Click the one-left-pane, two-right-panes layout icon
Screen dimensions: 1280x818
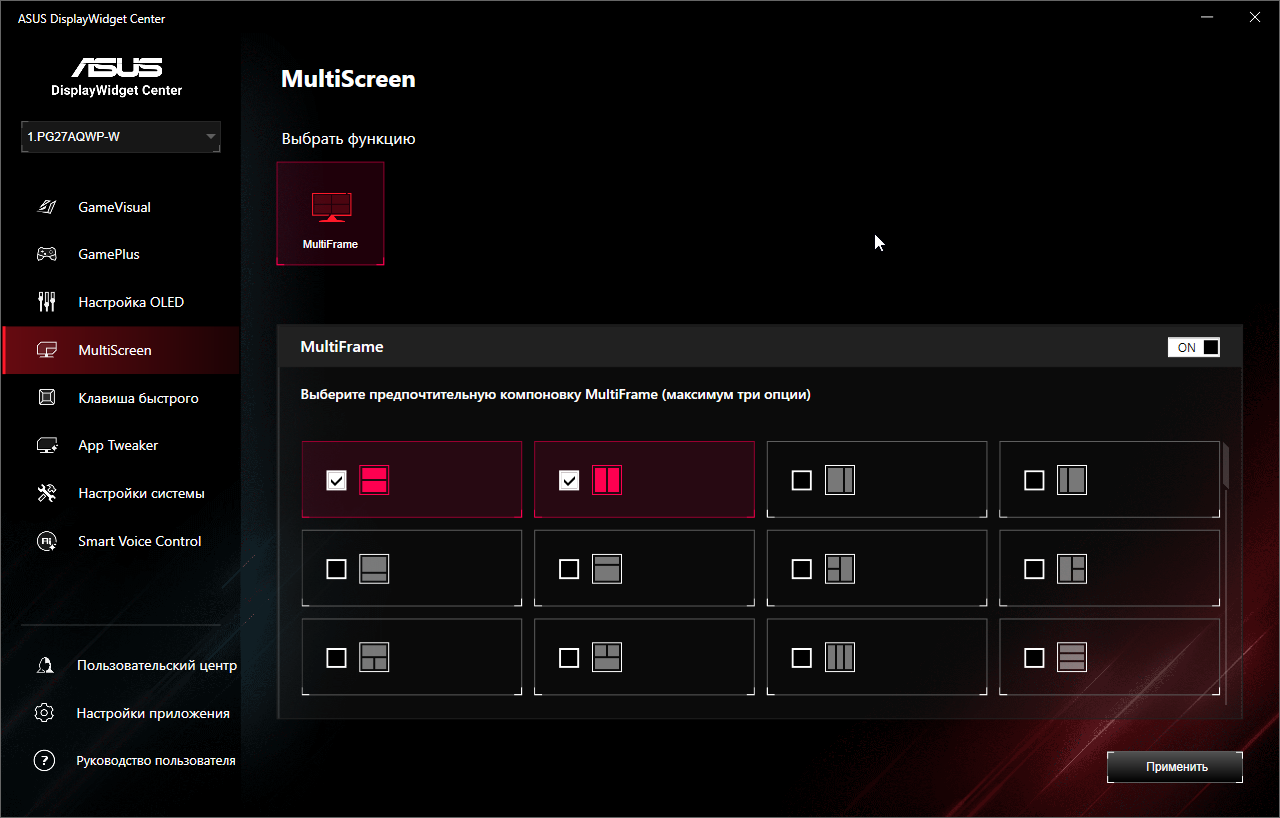coord(1072,569)
